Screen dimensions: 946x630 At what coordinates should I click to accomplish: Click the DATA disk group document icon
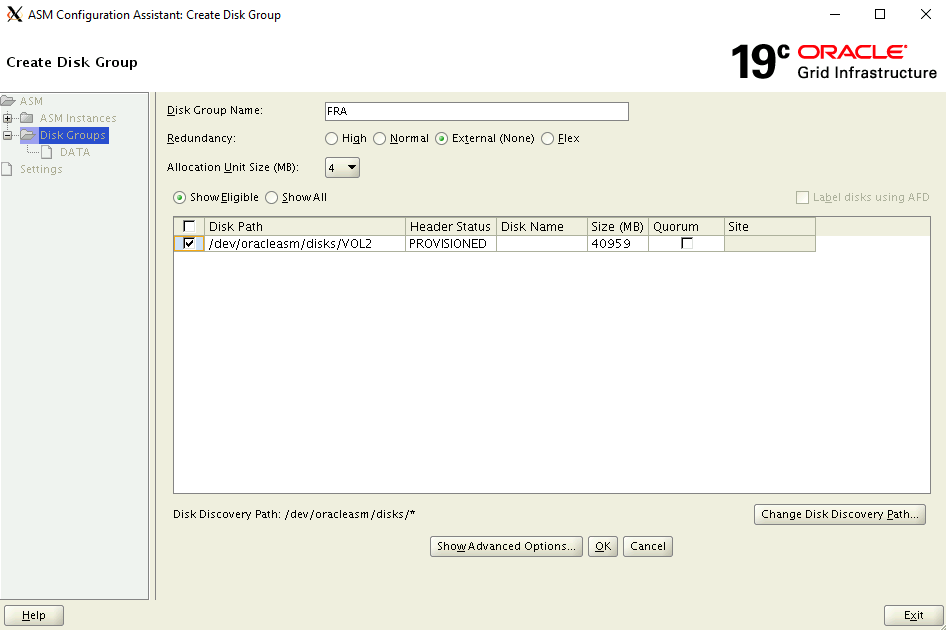(46, 152)
